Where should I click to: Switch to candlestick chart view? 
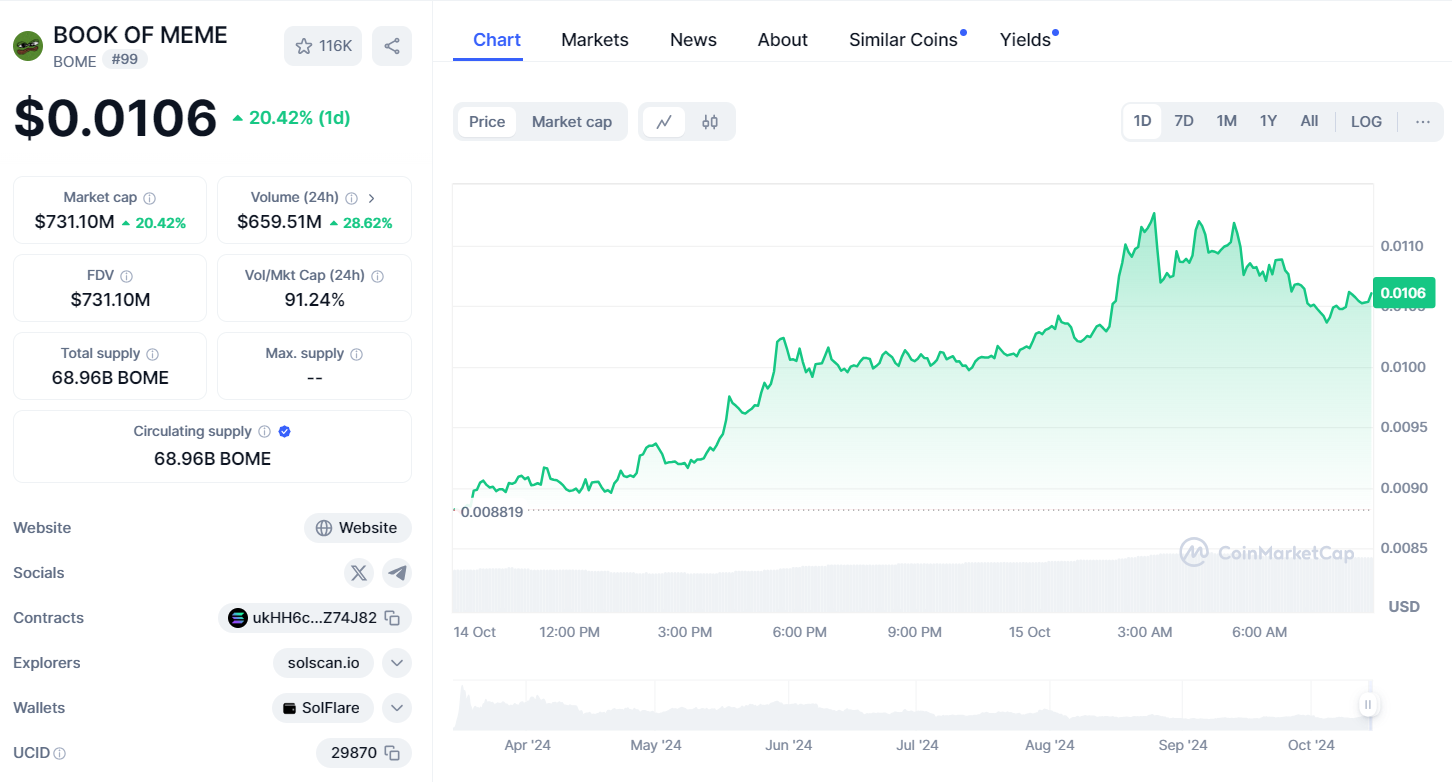coord(710,122)
